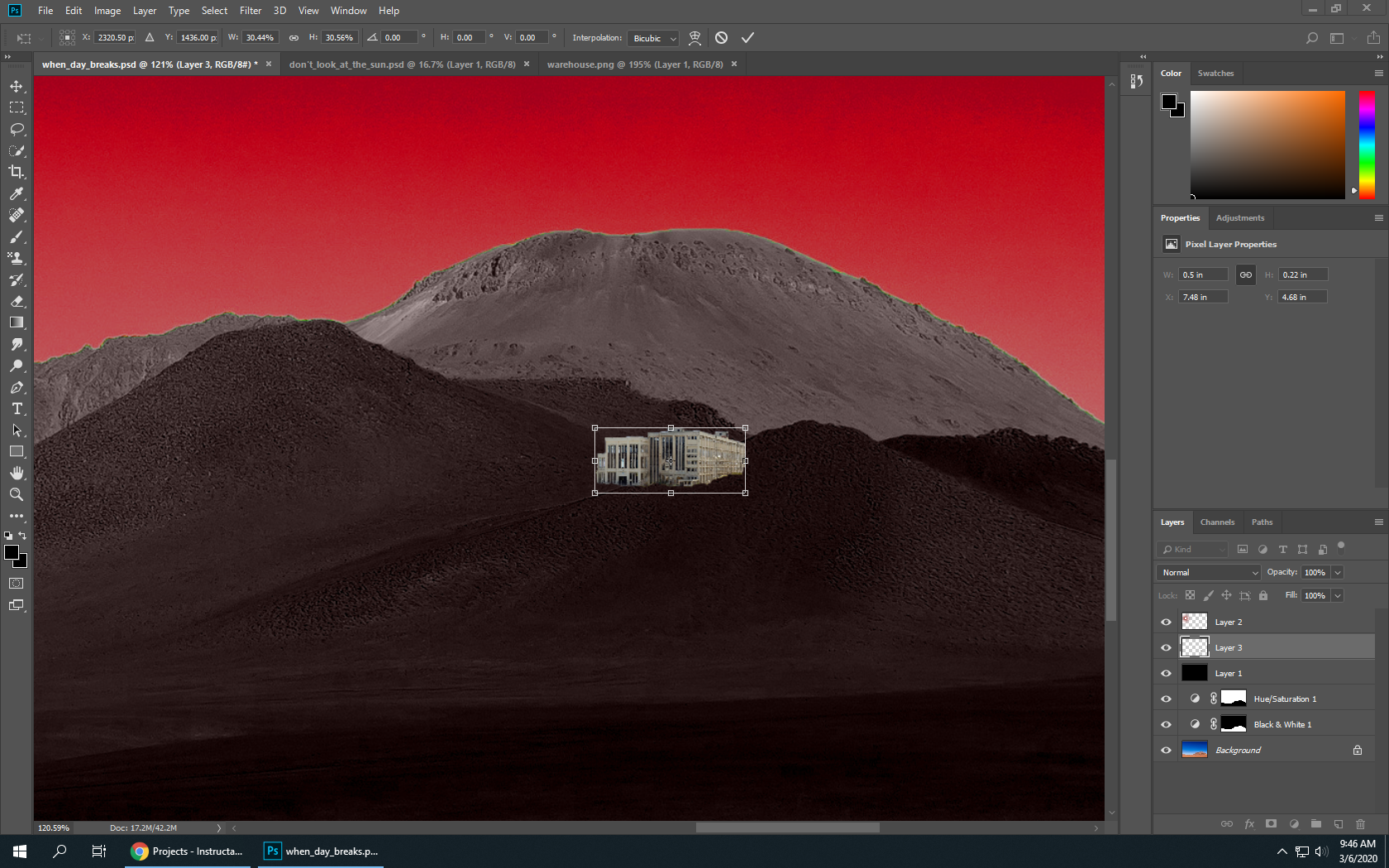
Task: Pick a shade in the color picker field
Action: tap(1267, 145)
